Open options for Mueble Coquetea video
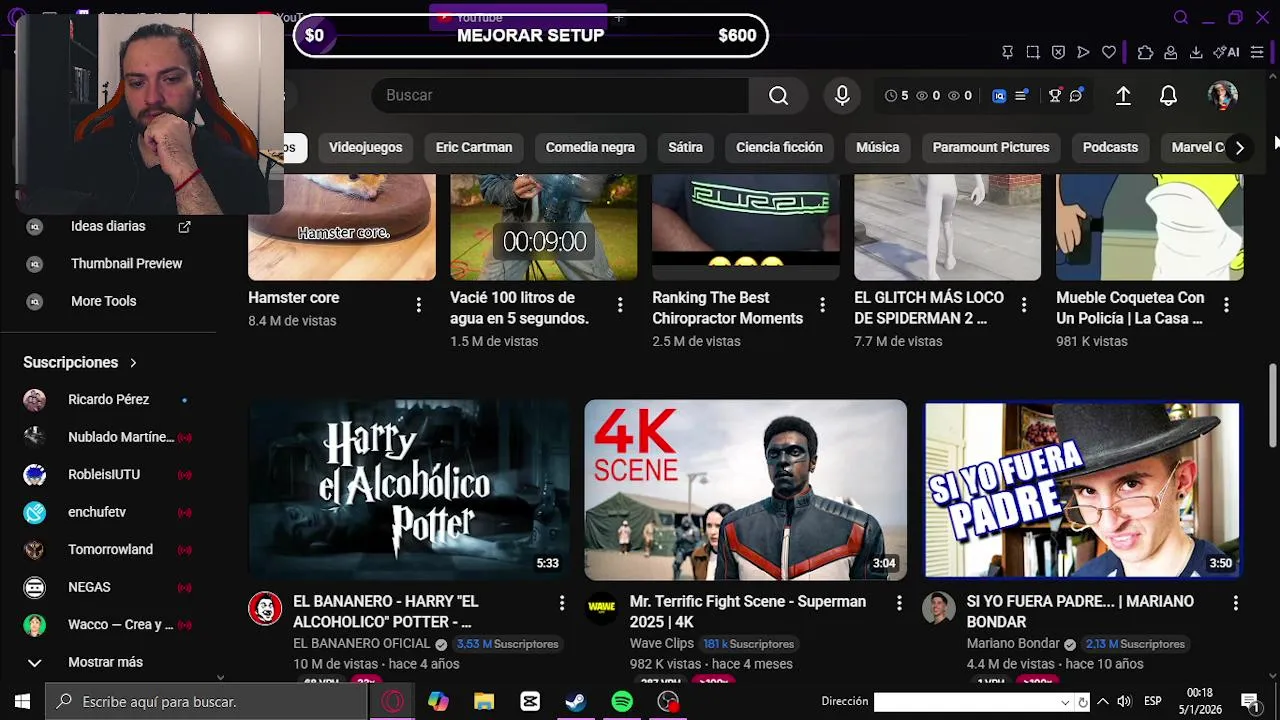This screenshot has width=1280, height=720. tap(1226, 305)
